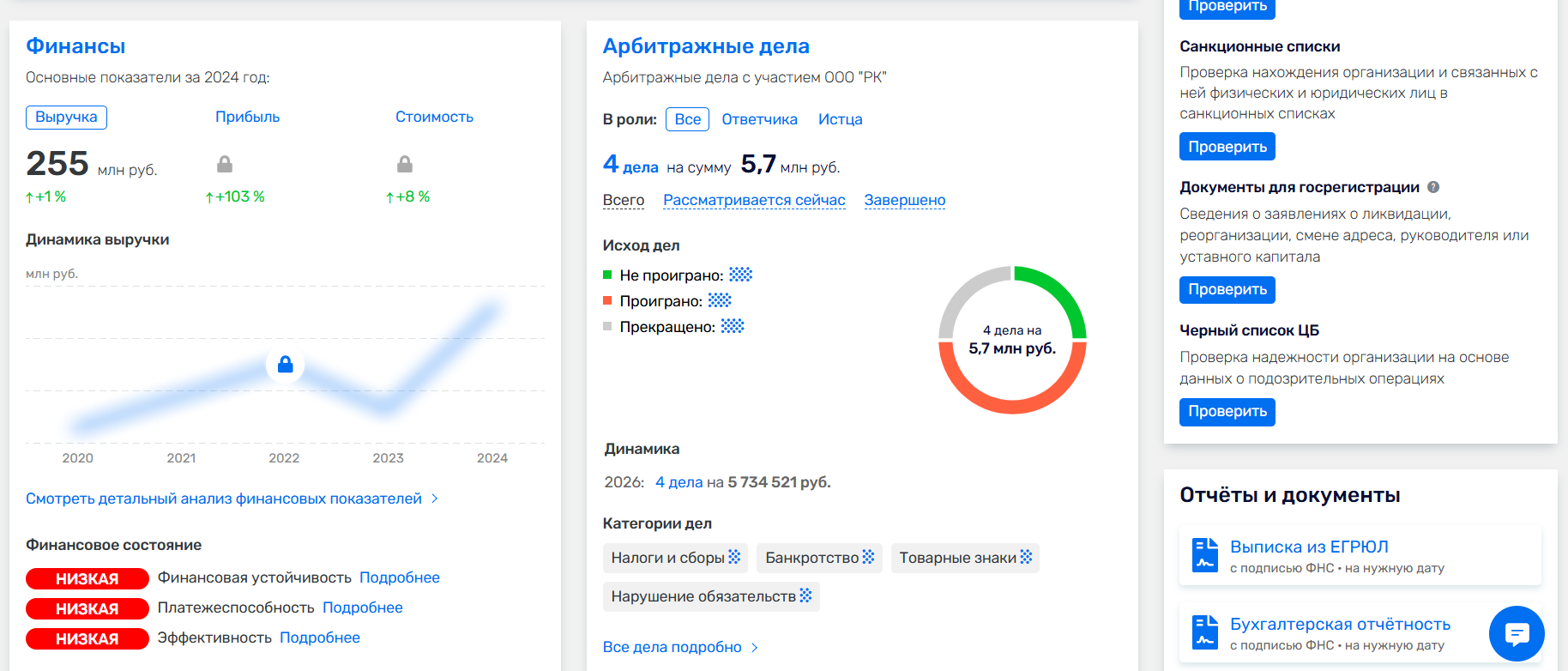The width and height of the screenshot is (1568, 671).
Task: Open the chat bubble support icon
Action: coord(1517,634)
